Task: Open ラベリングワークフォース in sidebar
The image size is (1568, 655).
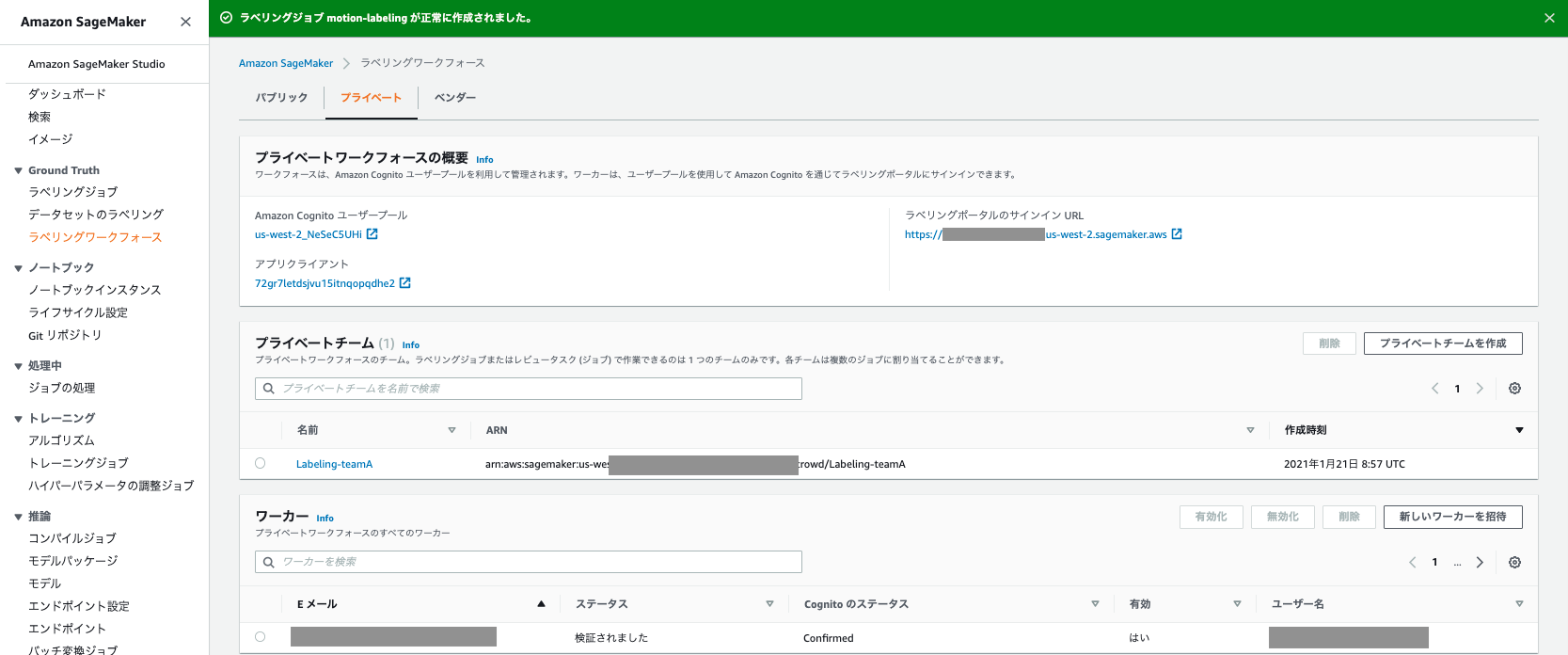Action: (95, 237)
